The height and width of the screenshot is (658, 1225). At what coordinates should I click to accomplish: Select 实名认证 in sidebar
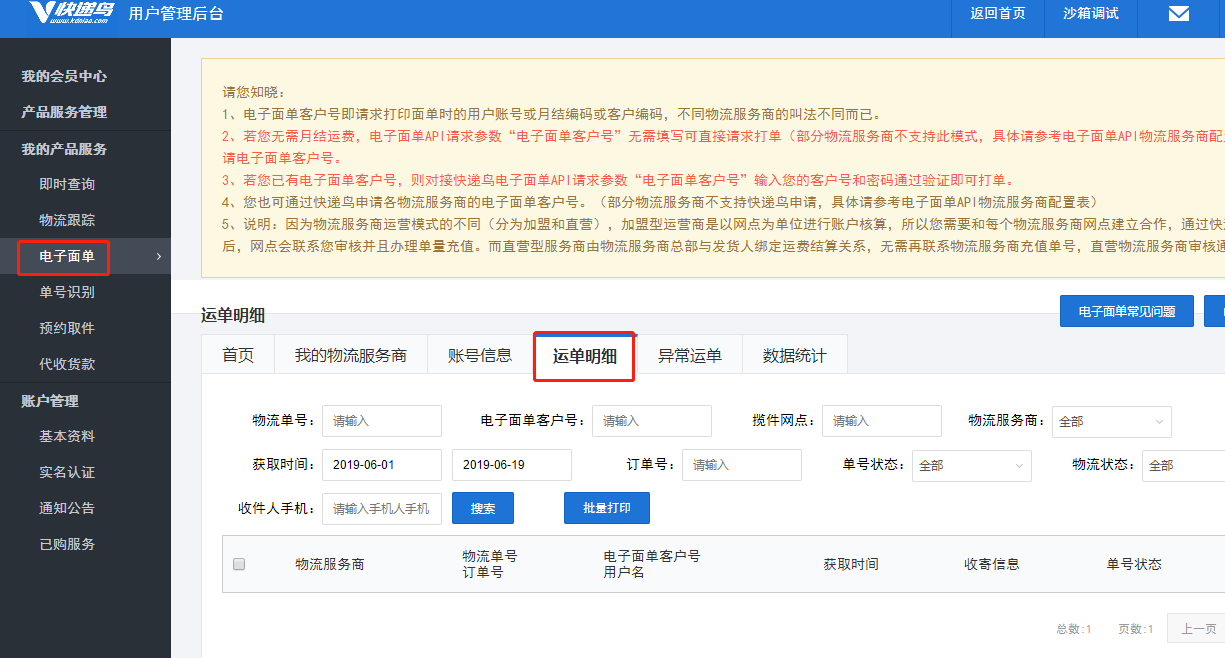pyautogui.click(x=67, y=472)
